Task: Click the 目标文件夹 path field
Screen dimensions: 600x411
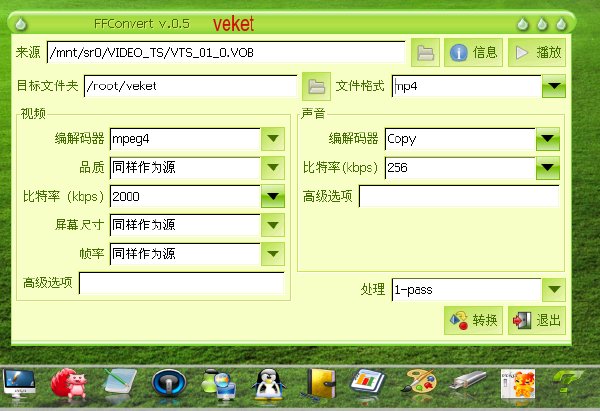Action: click(190, 86)
